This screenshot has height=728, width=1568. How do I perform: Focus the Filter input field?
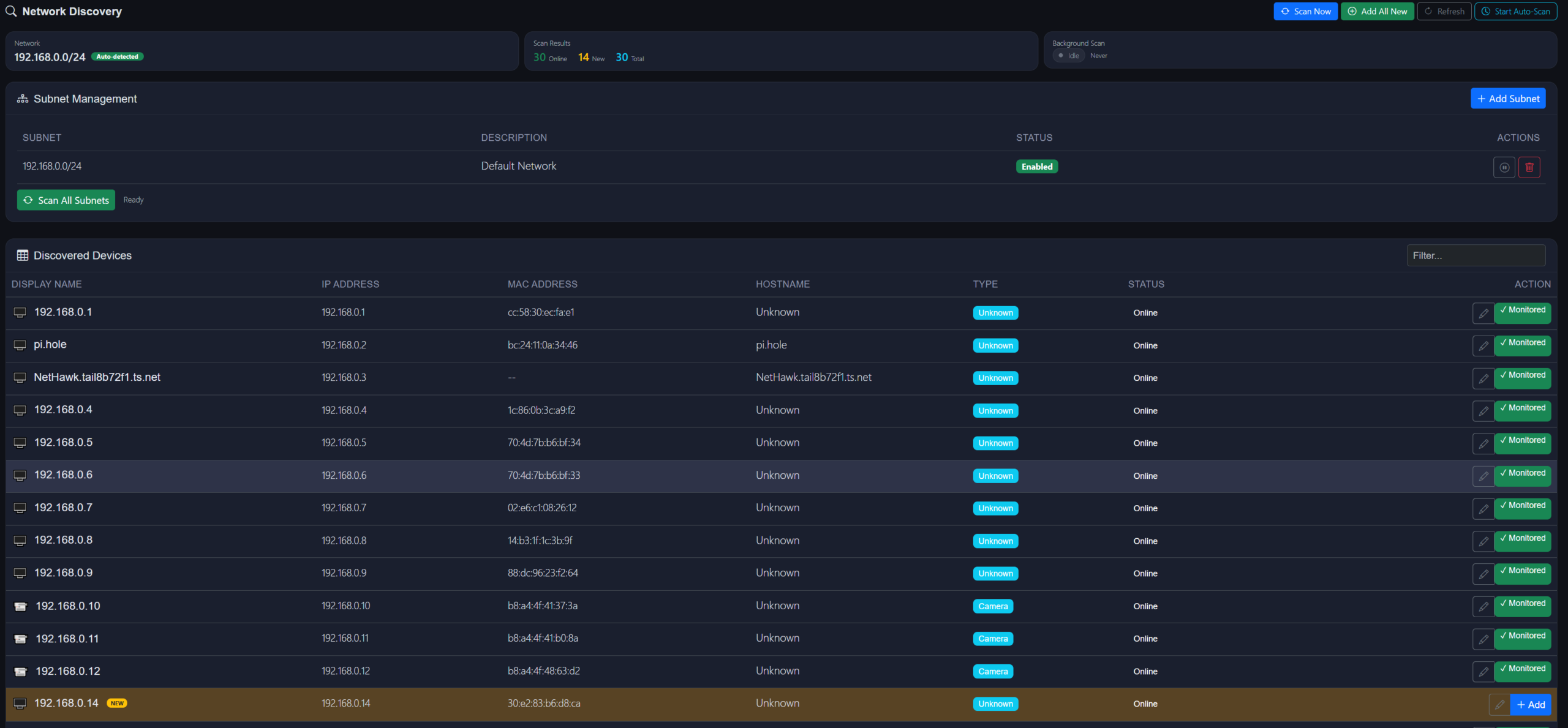(x=1476, y=255)
